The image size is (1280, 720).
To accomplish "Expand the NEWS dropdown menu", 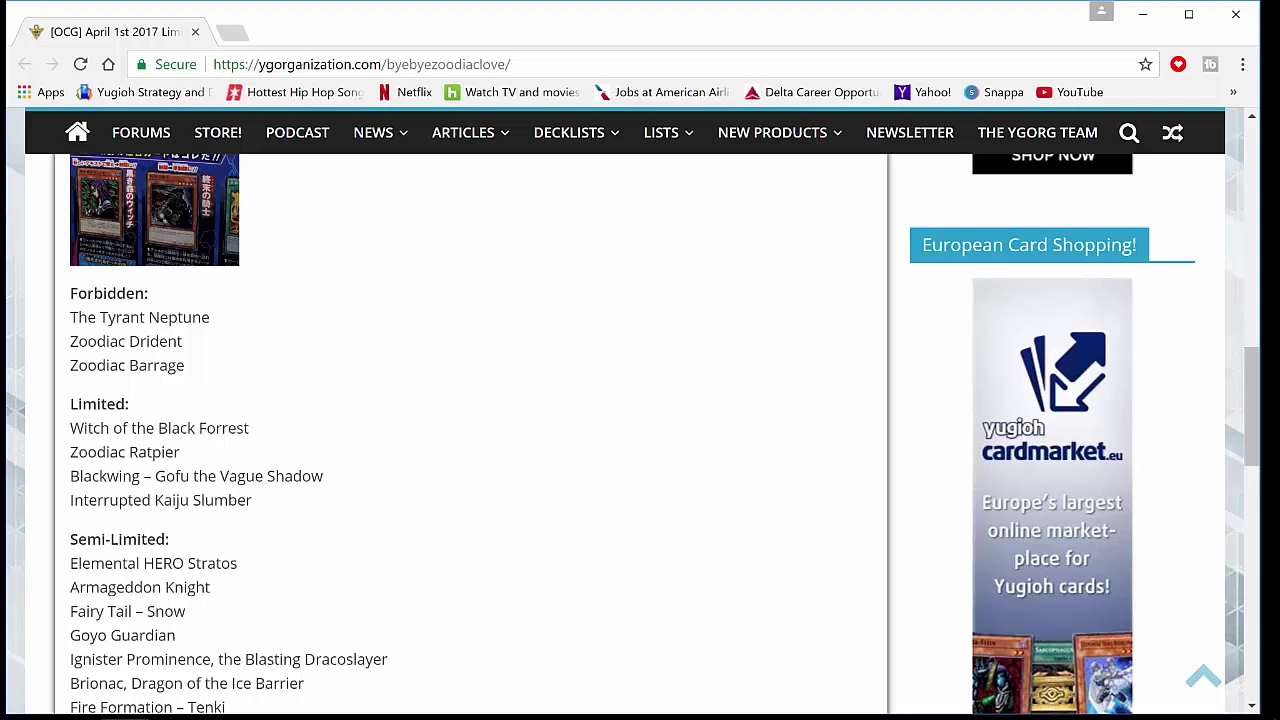I will pyautogui.click(x=380, y=132).
